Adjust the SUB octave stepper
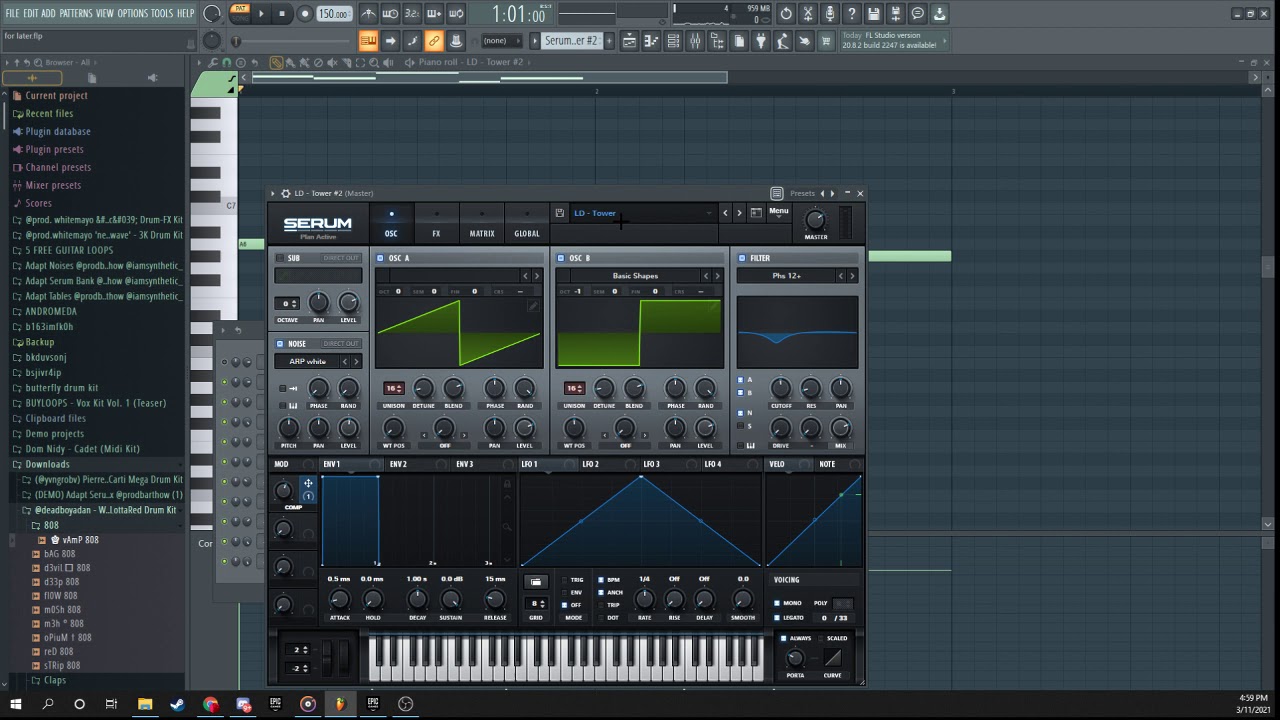Viewport: 1280px width, 720px height. pyautogui.click(x=288, y=303)
